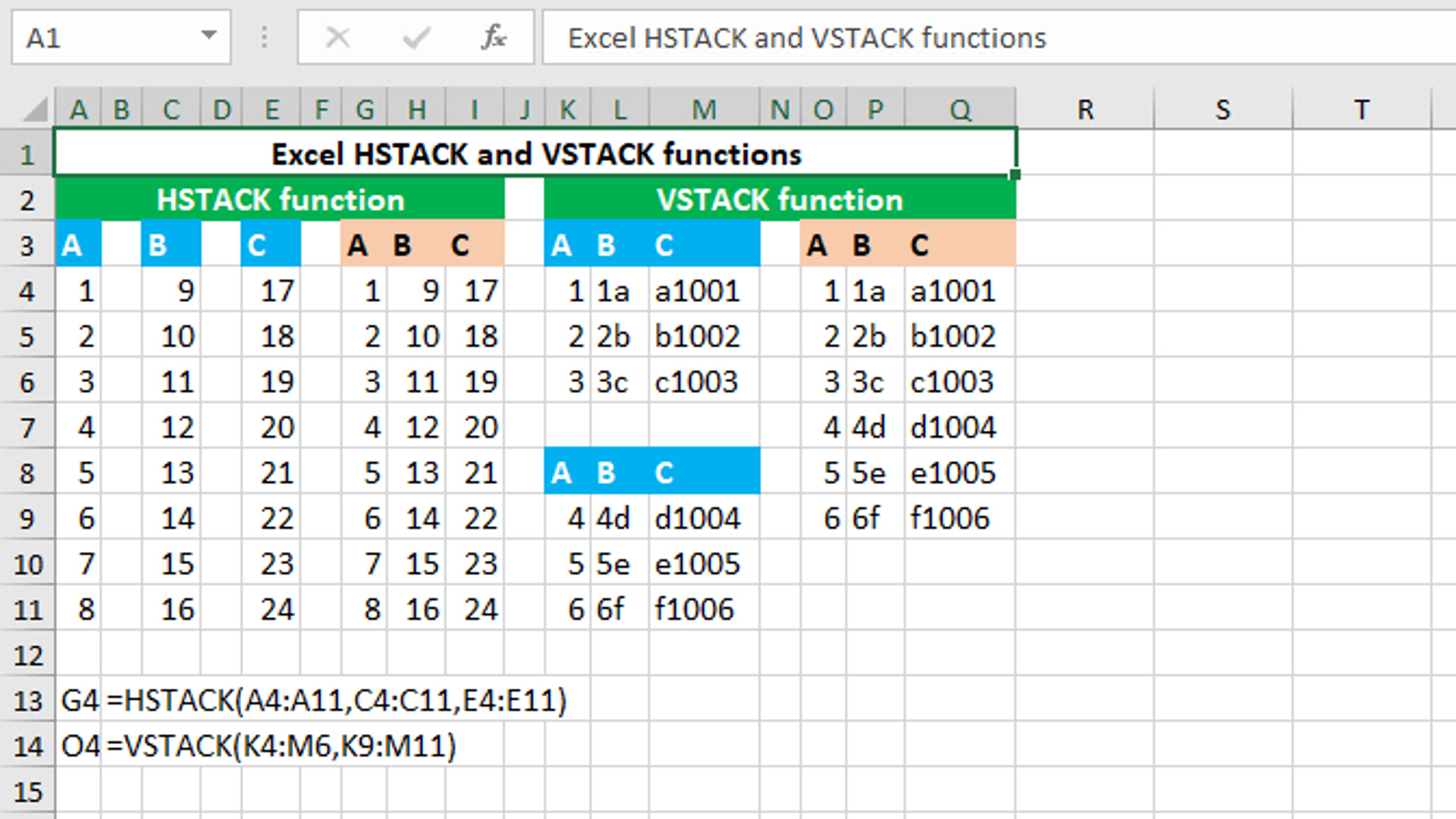The width and height of the screenshot is (1456, 819).
Task: Select cell with formula text '=VSTACK(K4:M6,K9:M11)'
Action: coord(281,745)
